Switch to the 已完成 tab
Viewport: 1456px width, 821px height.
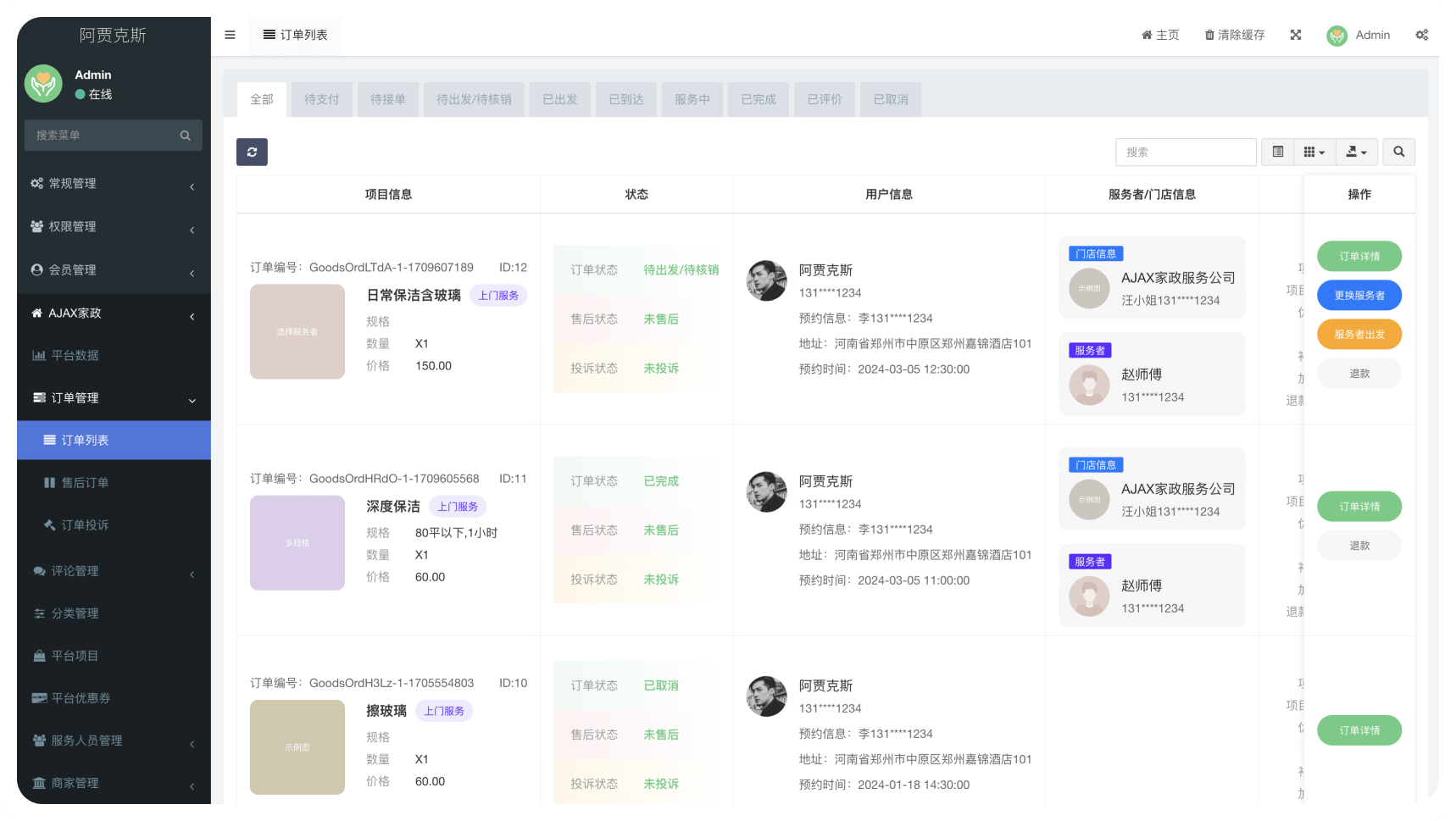coord(758,99)
